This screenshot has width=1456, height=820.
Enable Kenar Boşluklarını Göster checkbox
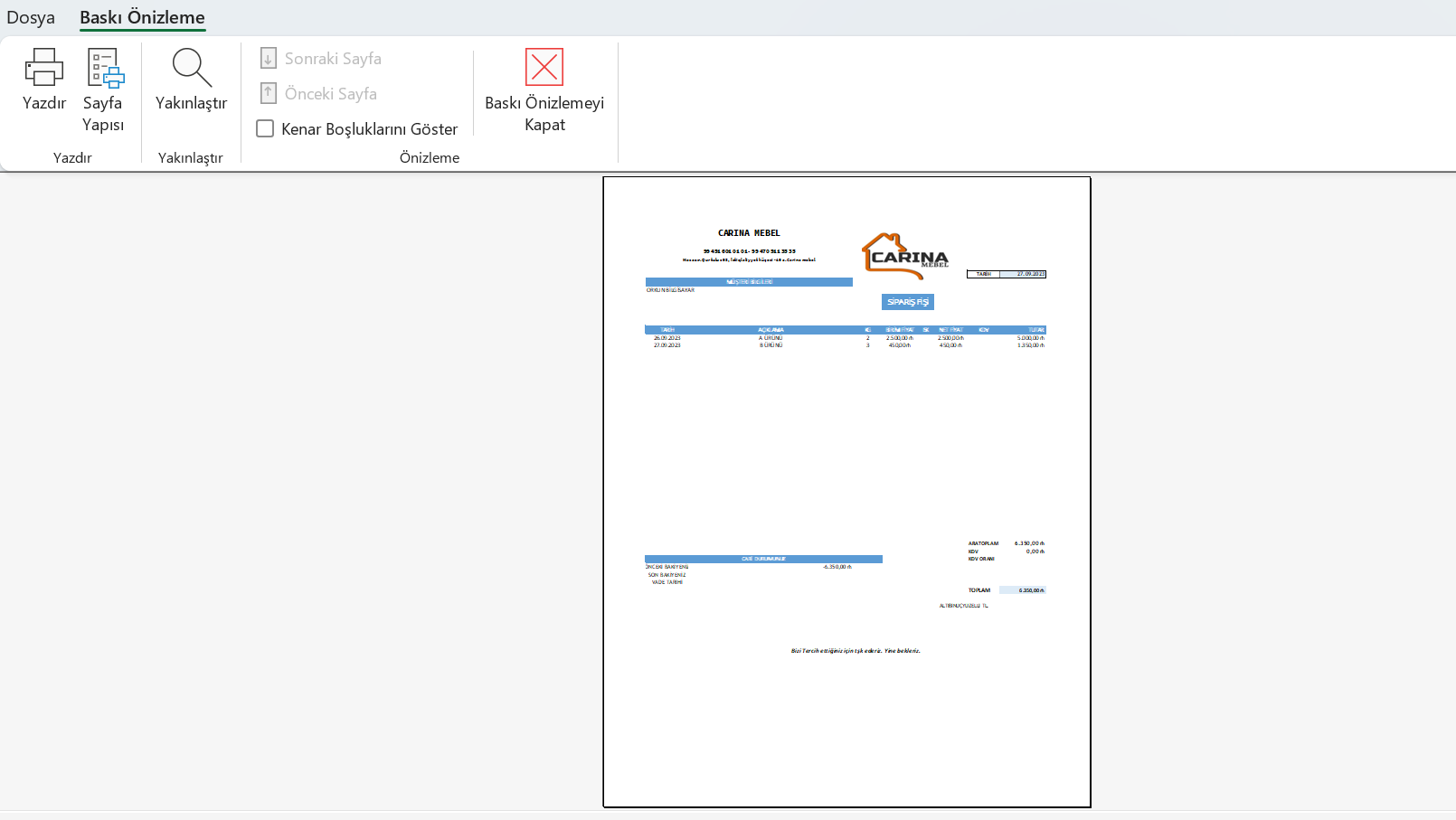[264, 128]
